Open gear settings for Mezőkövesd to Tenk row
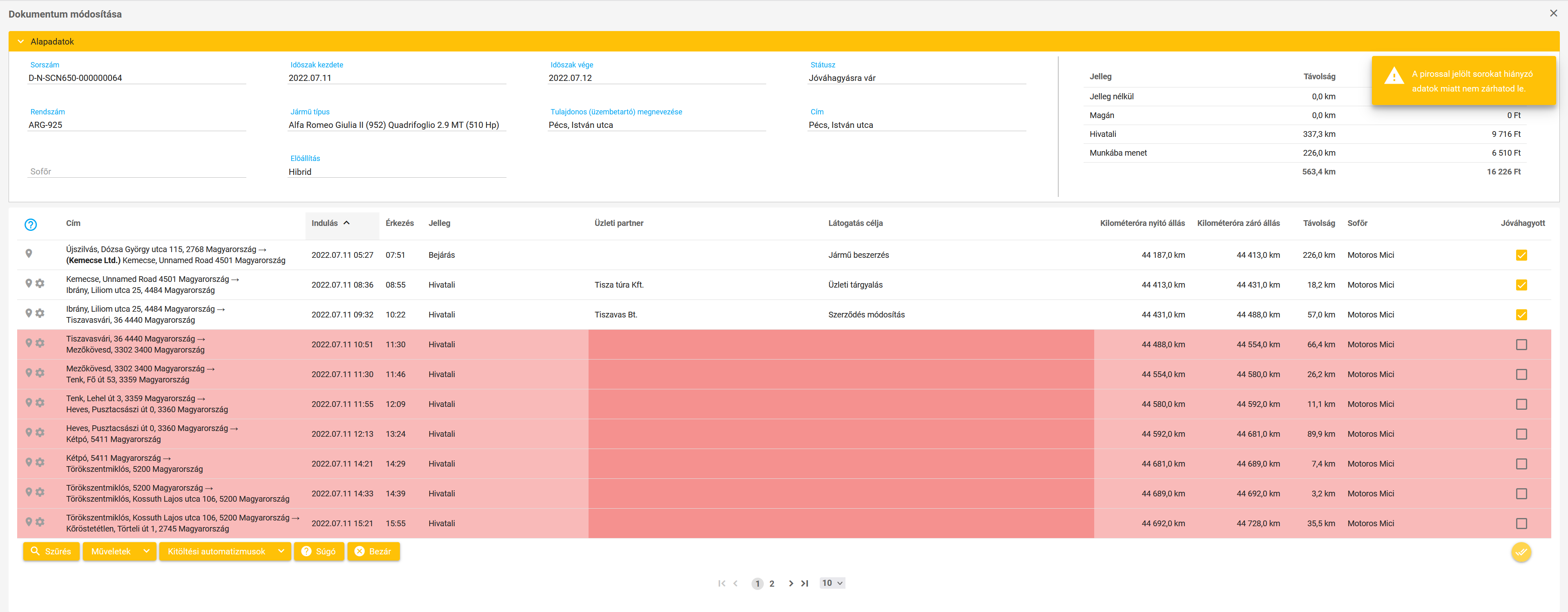 [x=40, y=373]
